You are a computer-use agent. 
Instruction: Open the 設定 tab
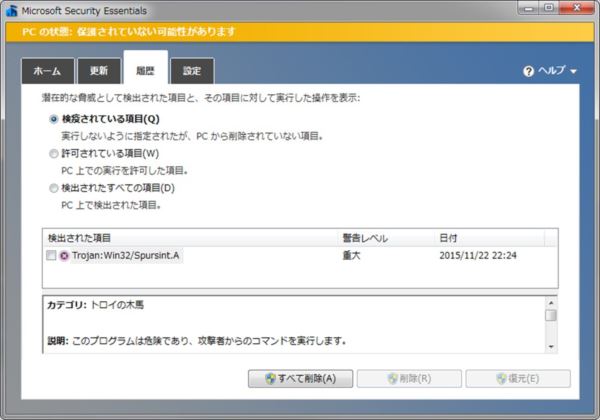coord(192,71)
